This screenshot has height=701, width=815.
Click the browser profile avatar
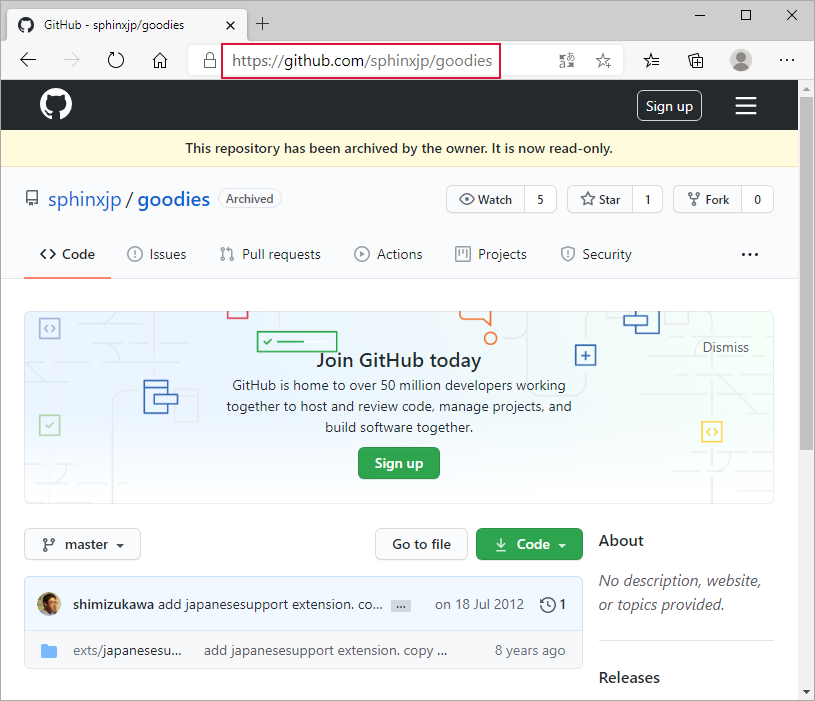click(x=741, y=60)
